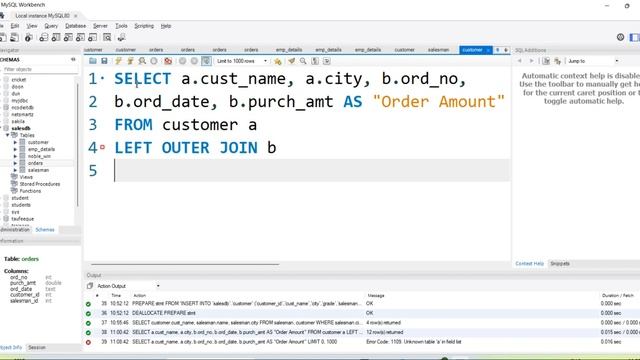640x360 pixels.
Task: Toggle word wrapping in the editor
Action: 327,61
